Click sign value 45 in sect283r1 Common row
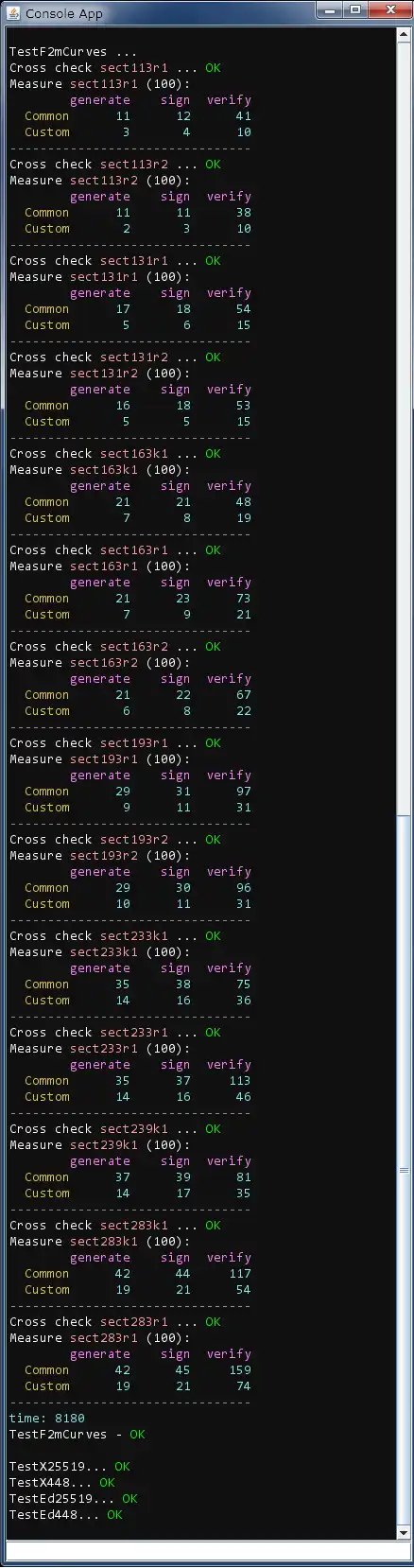The image size is (414, 1568). pos(183,1370)
